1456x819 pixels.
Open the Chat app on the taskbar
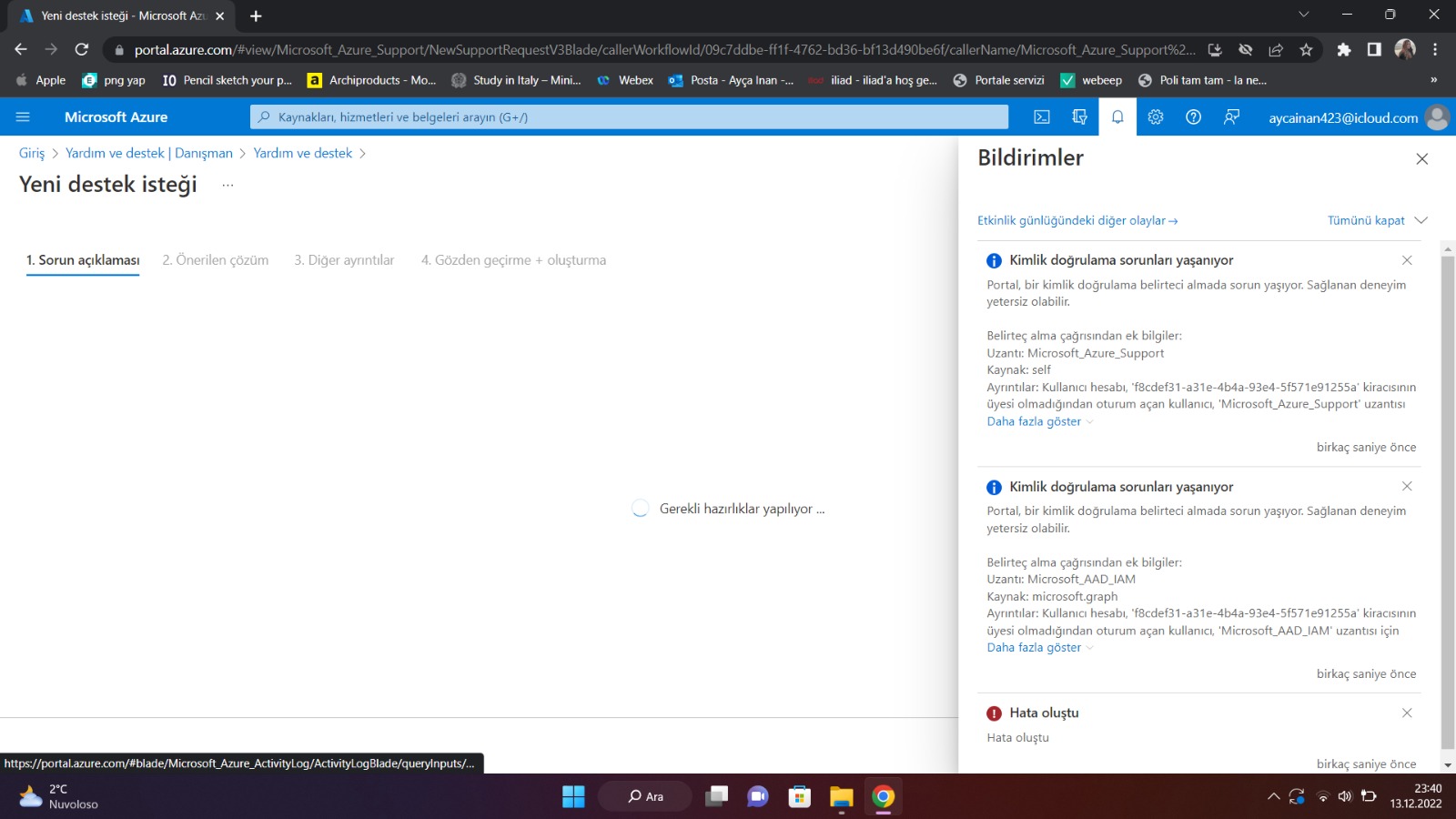757,796
